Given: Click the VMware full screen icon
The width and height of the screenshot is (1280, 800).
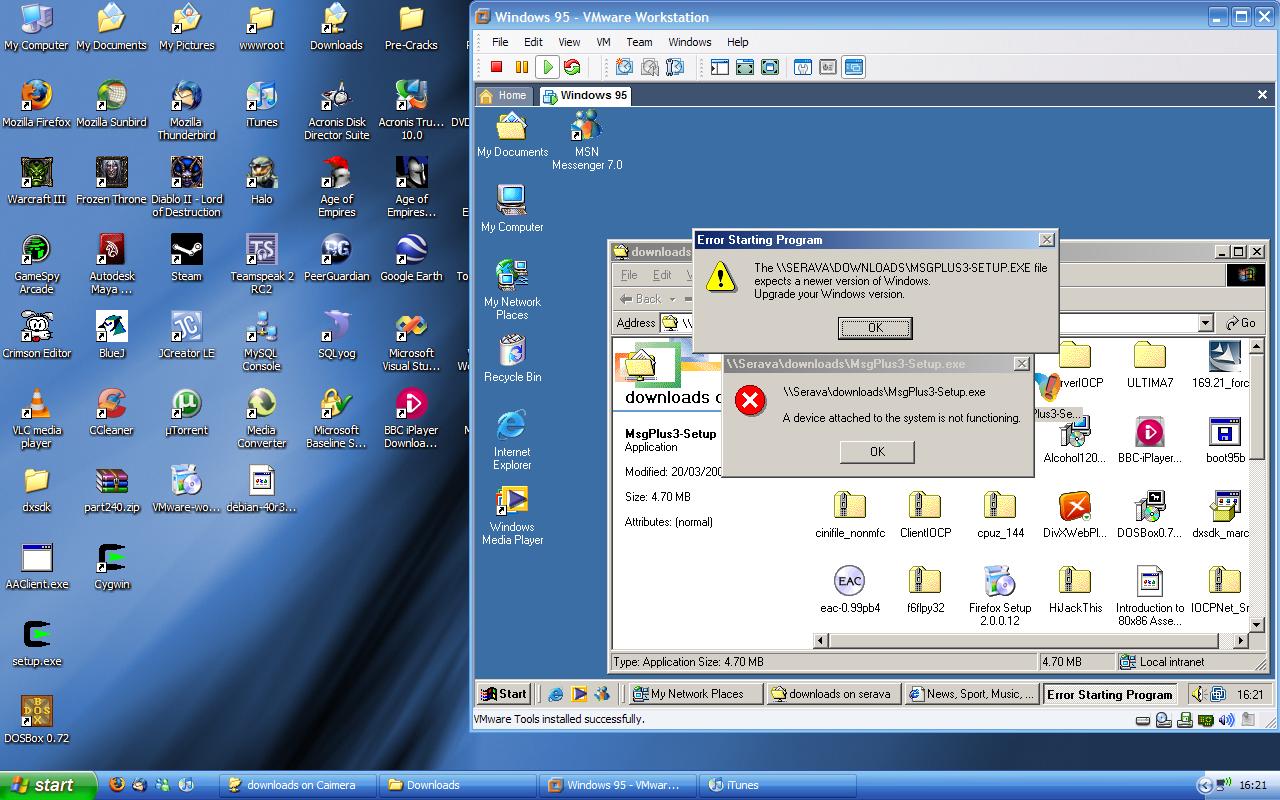Looking at the screenshot, I should [770, 67].
